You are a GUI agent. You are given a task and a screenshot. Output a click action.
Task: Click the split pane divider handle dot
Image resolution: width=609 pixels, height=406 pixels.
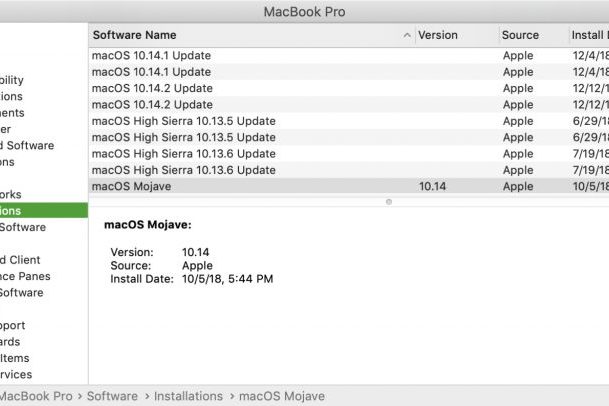click(x=389, y=201)
